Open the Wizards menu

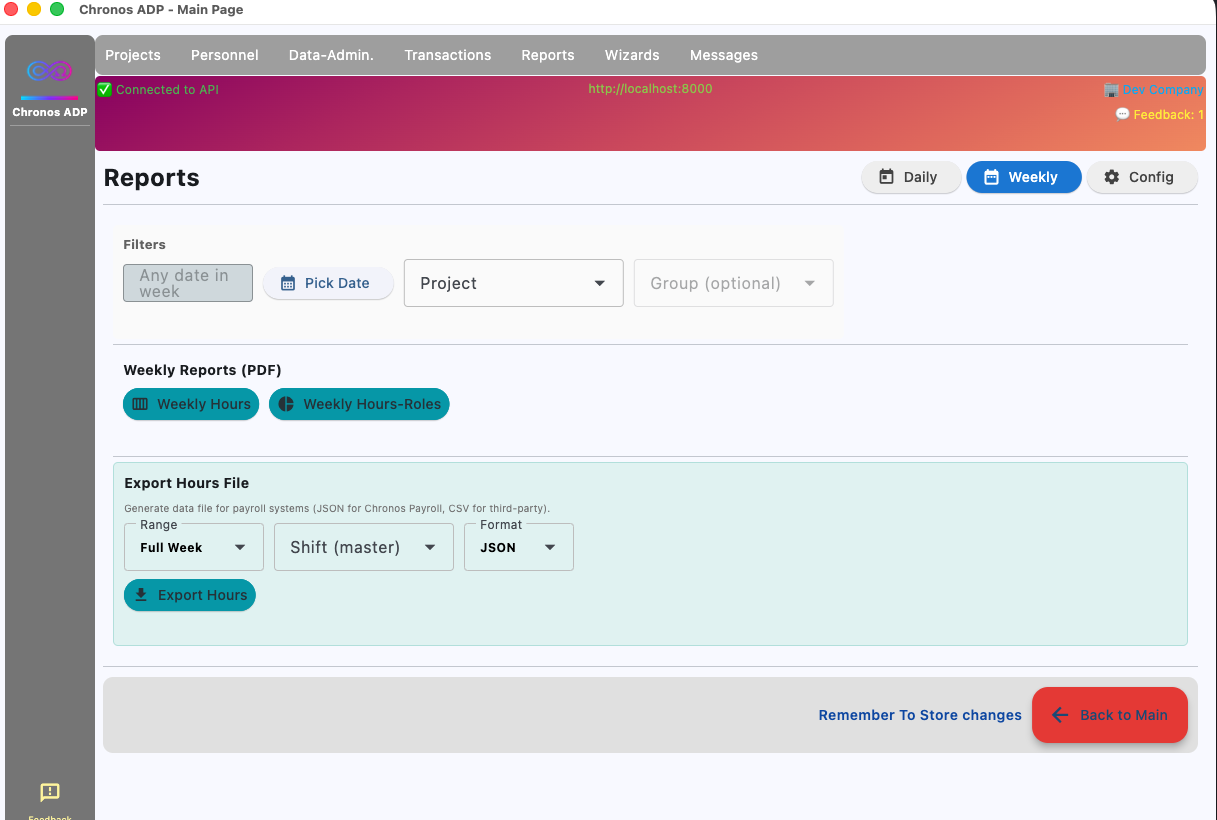coord(632,55)
